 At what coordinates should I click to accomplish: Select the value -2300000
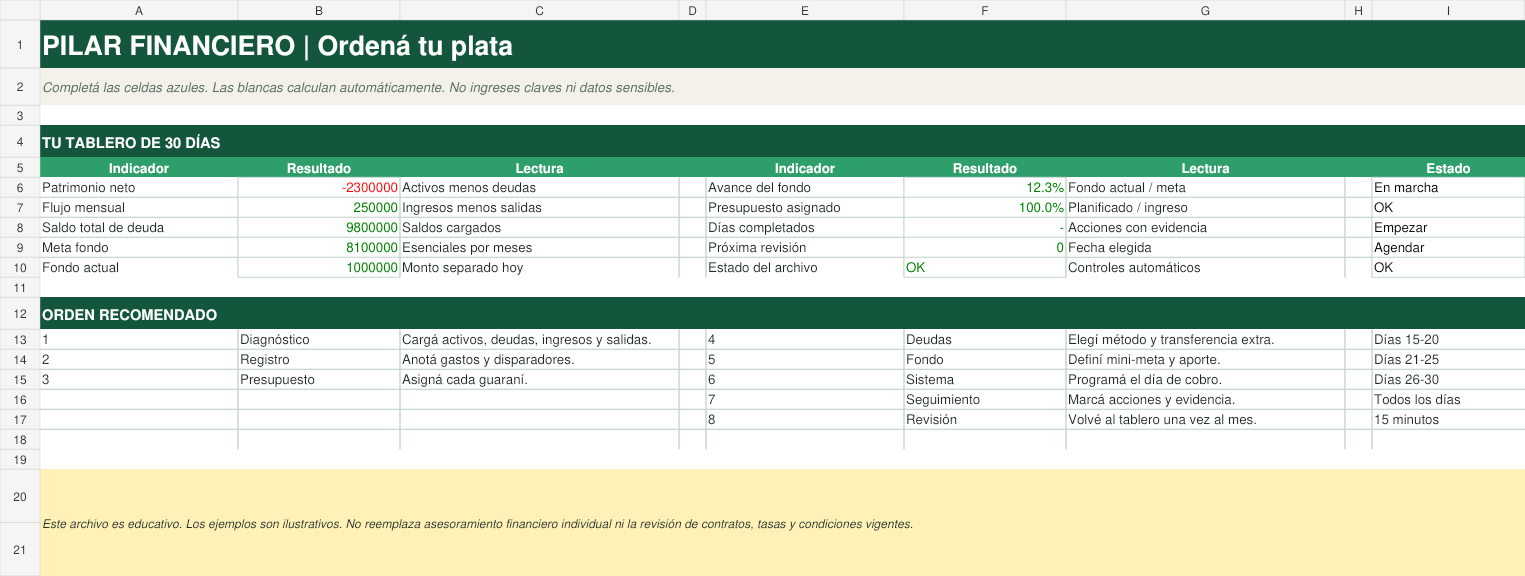click(x=319, y=188)
